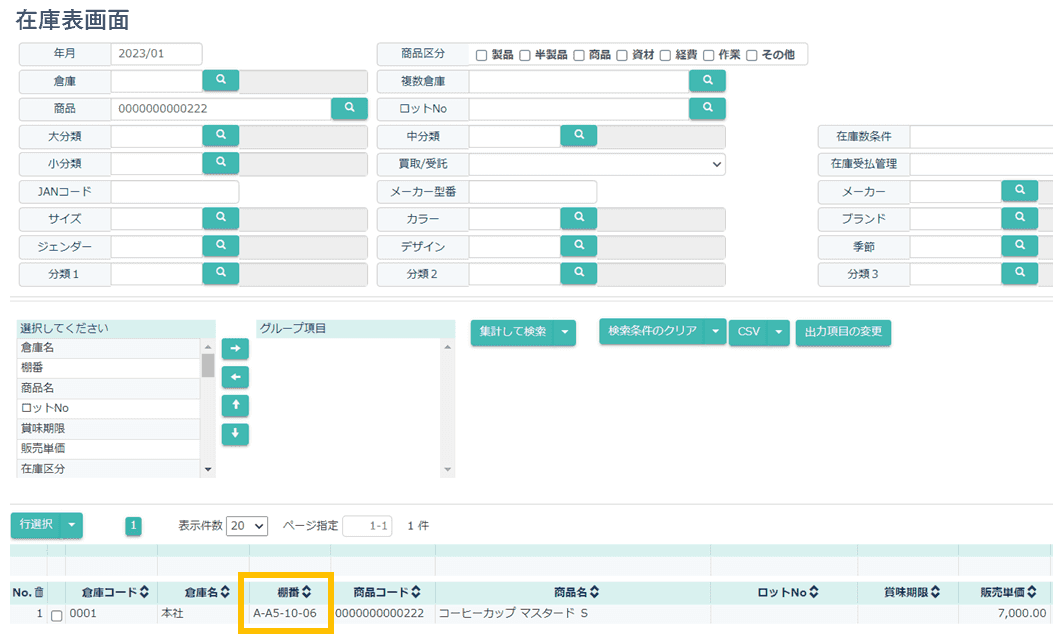
Task: Enable the 製品 checkbox
Action: tap(482, 55)
